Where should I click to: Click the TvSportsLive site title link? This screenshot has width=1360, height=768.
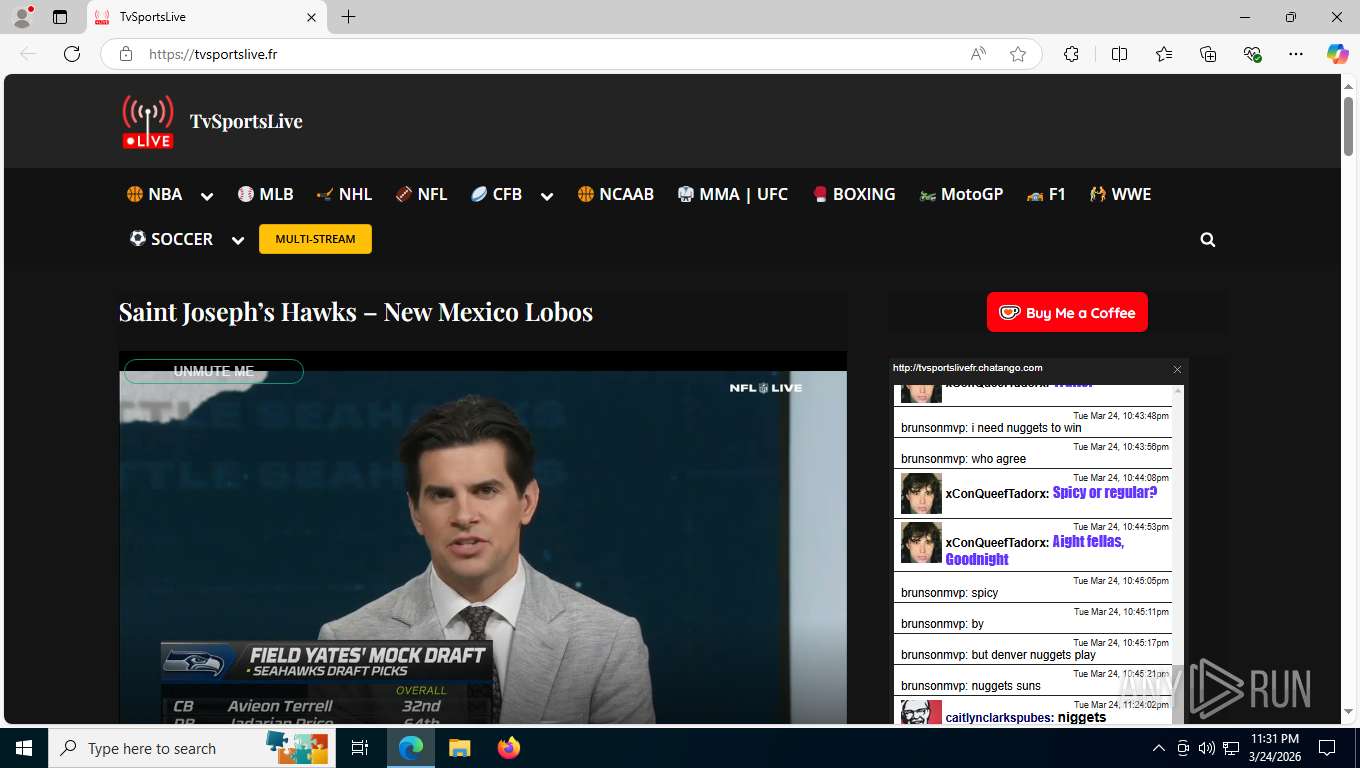(246, 121)
